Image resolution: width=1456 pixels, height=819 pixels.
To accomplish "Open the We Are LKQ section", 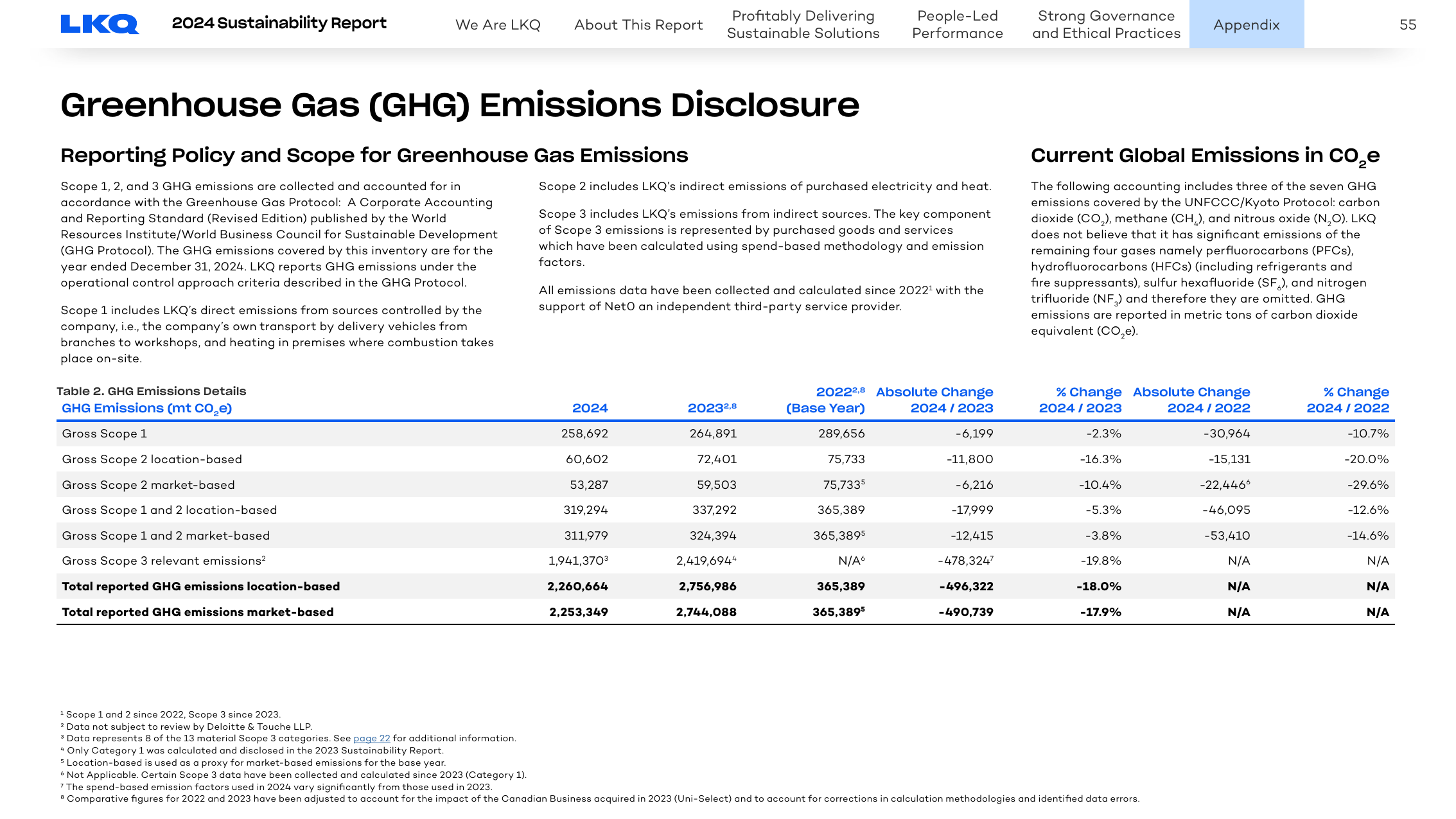I will tap(498, 24).
